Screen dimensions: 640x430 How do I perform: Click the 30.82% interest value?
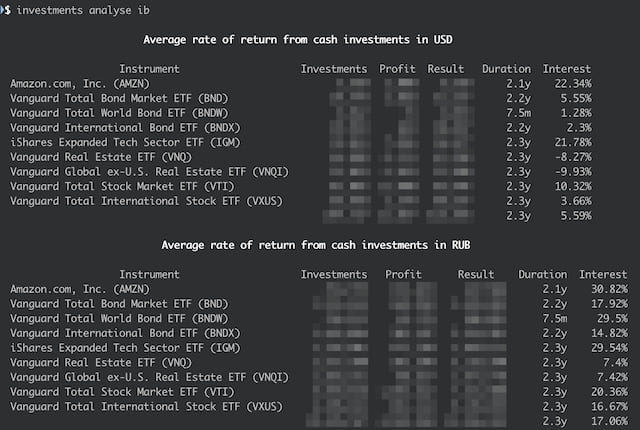click(x=609, y=289)
